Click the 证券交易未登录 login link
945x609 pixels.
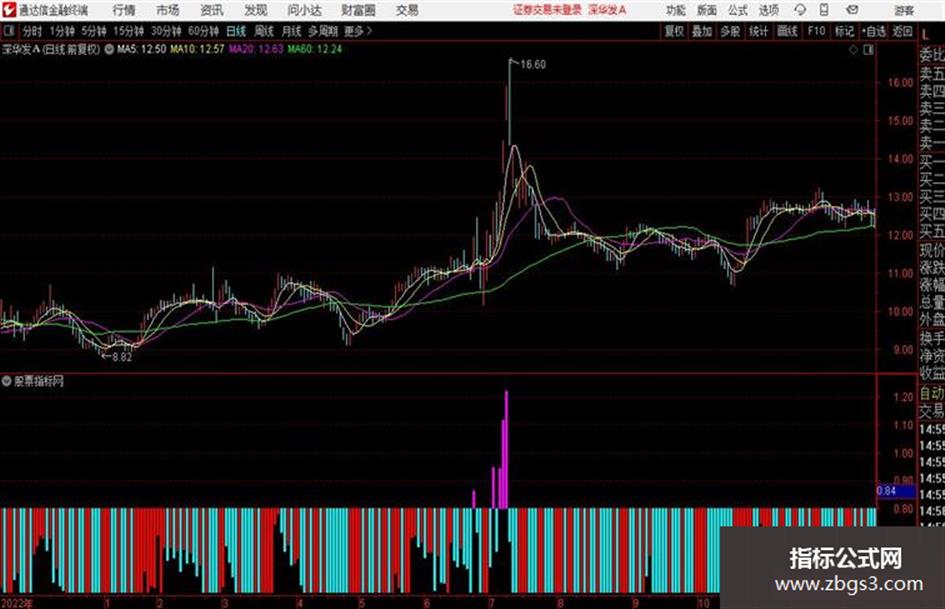point(547,10)
